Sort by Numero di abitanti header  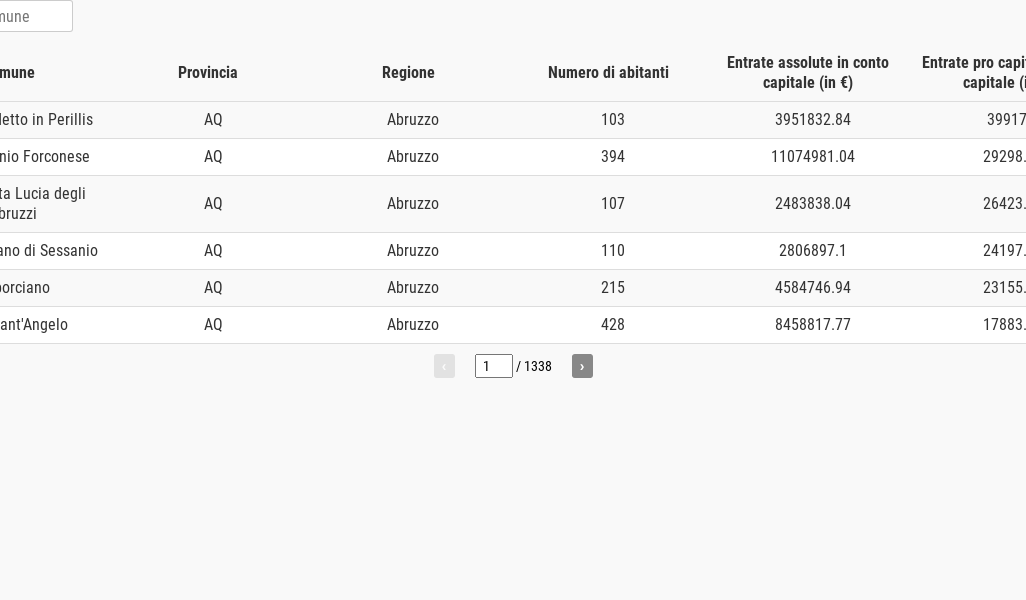(609, 73)
